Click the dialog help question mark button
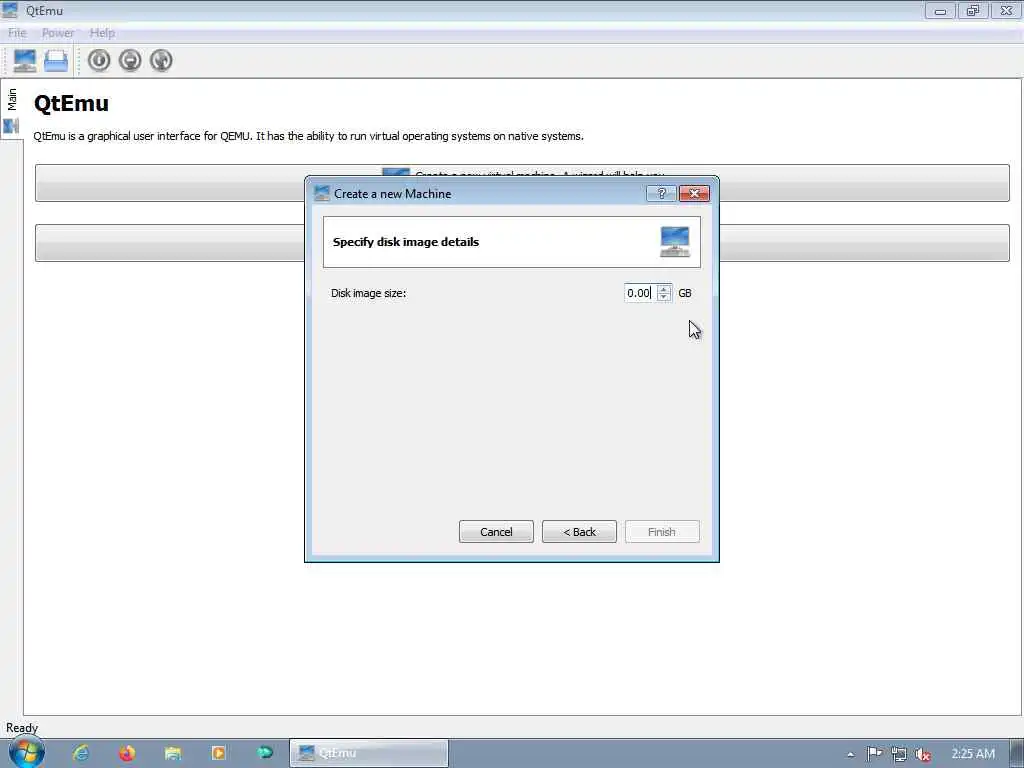This screenshot has width=1024, height=768. click(x=662, y=193)
